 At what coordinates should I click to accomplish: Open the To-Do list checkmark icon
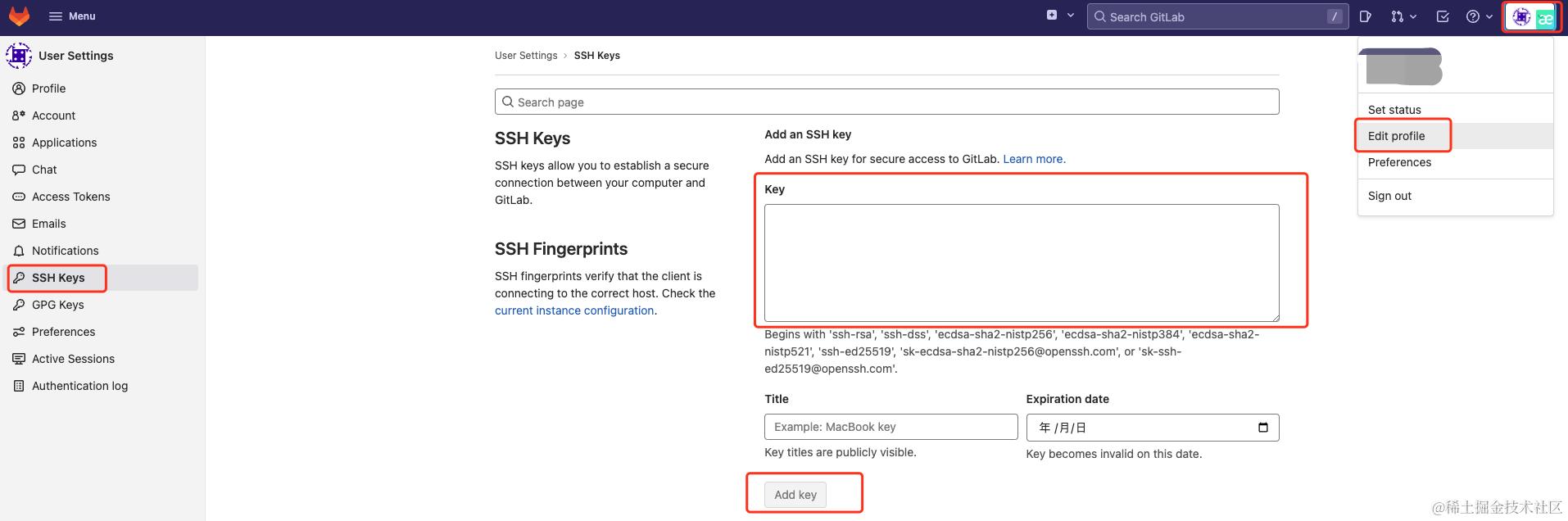[x=1443, y=16]
